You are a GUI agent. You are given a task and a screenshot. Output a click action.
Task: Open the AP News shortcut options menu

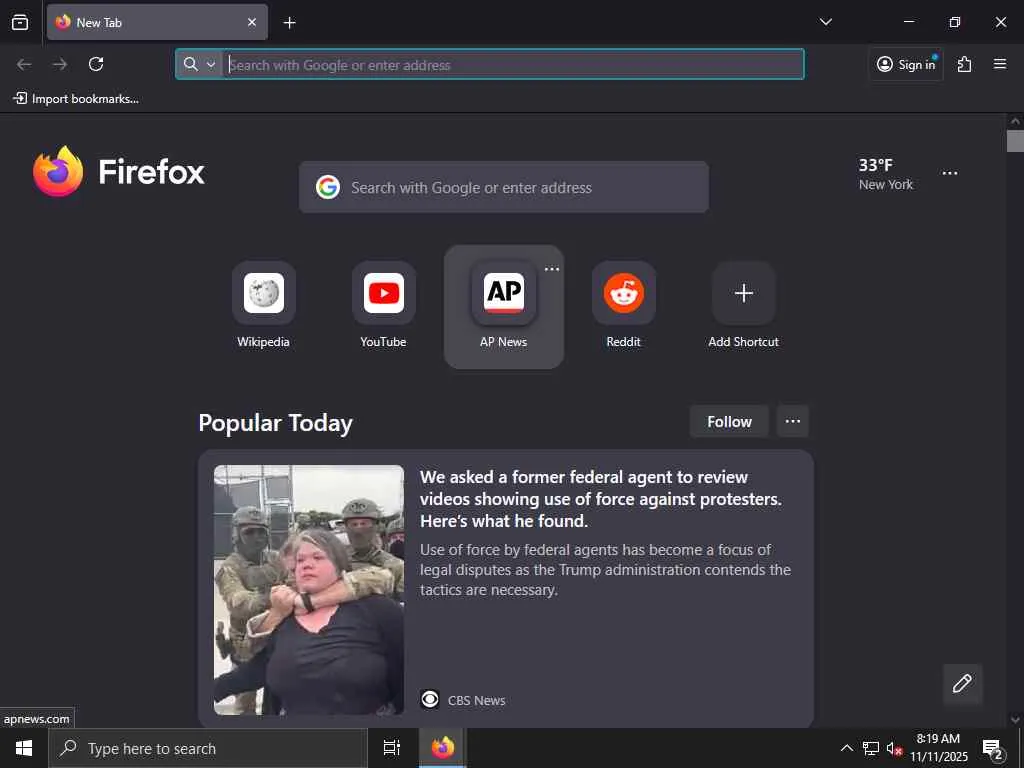point(552,269)
